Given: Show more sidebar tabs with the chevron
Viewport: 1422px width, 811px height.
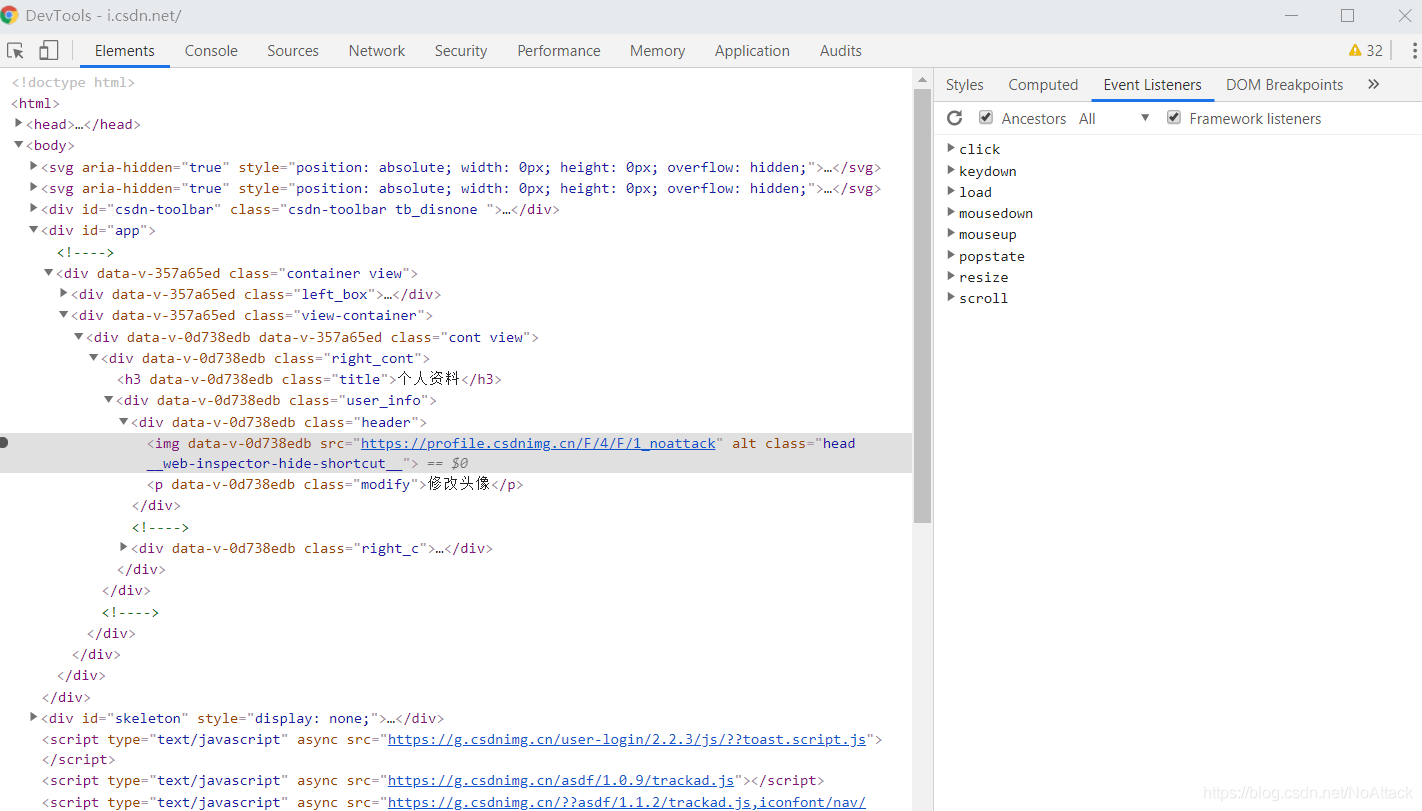Looking at the screenshot, I should tap(1373, 85).
